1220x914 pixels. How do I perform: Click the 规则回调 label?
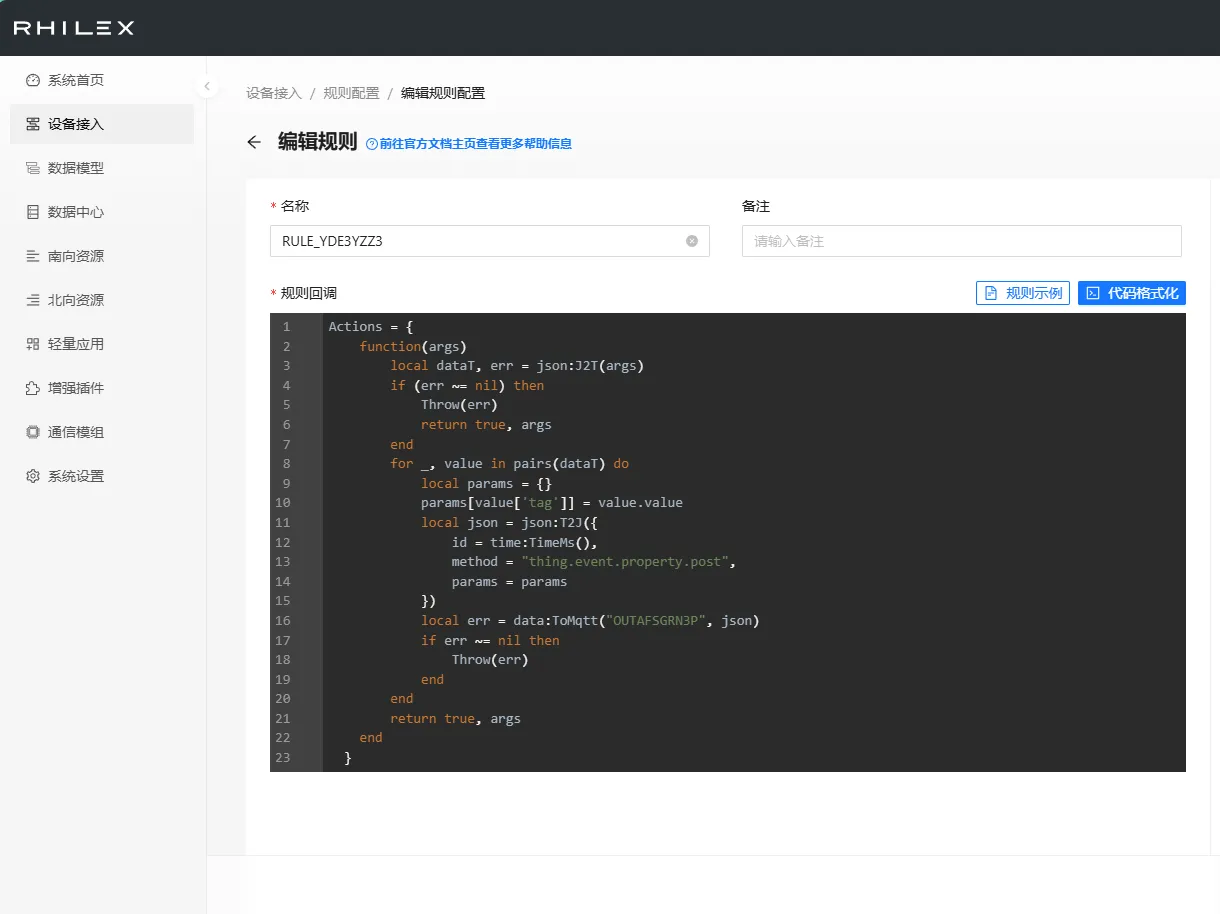(309, 293)
